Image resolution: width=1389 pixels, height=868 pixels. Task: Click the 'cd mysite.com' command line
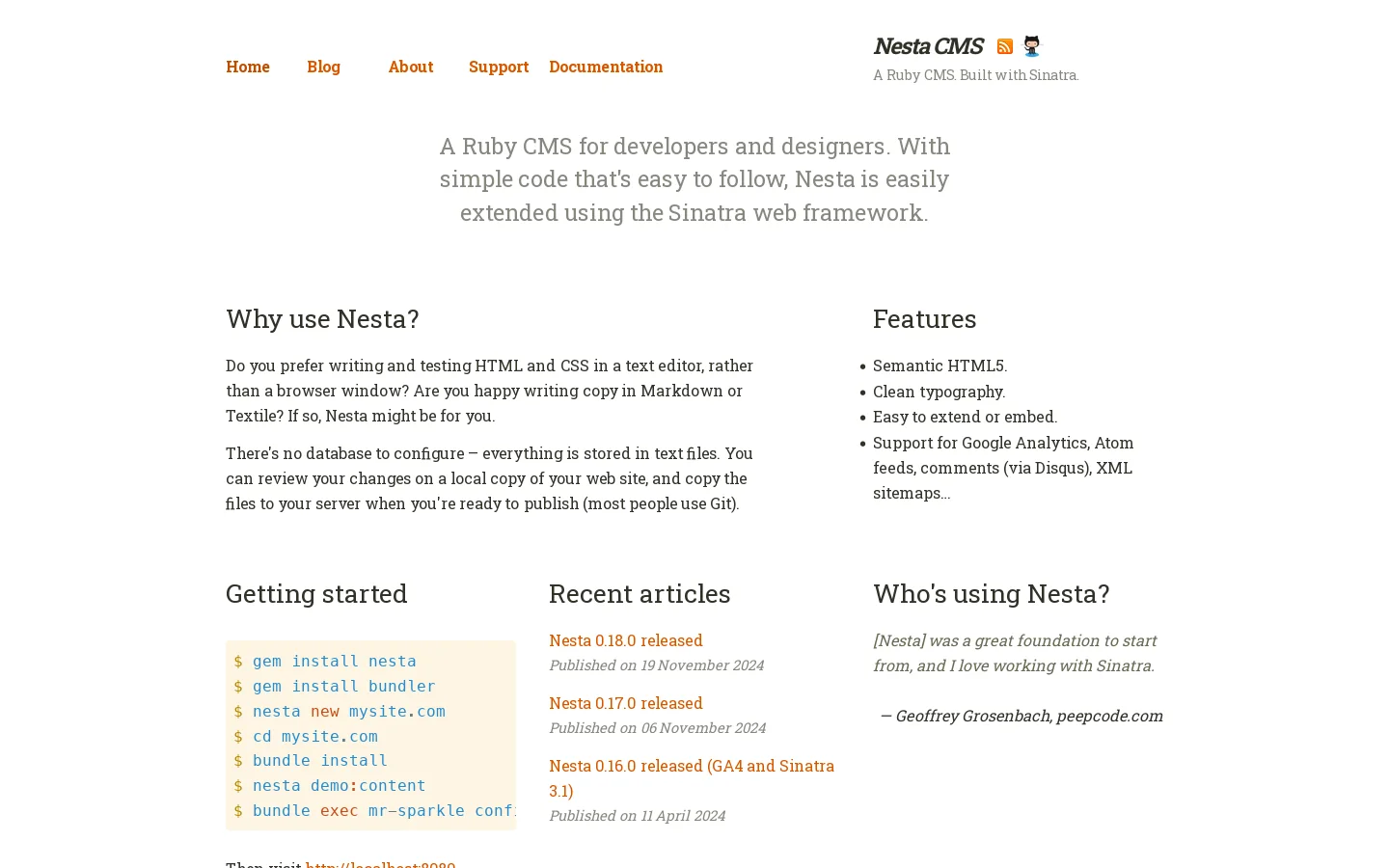(306, 737)
